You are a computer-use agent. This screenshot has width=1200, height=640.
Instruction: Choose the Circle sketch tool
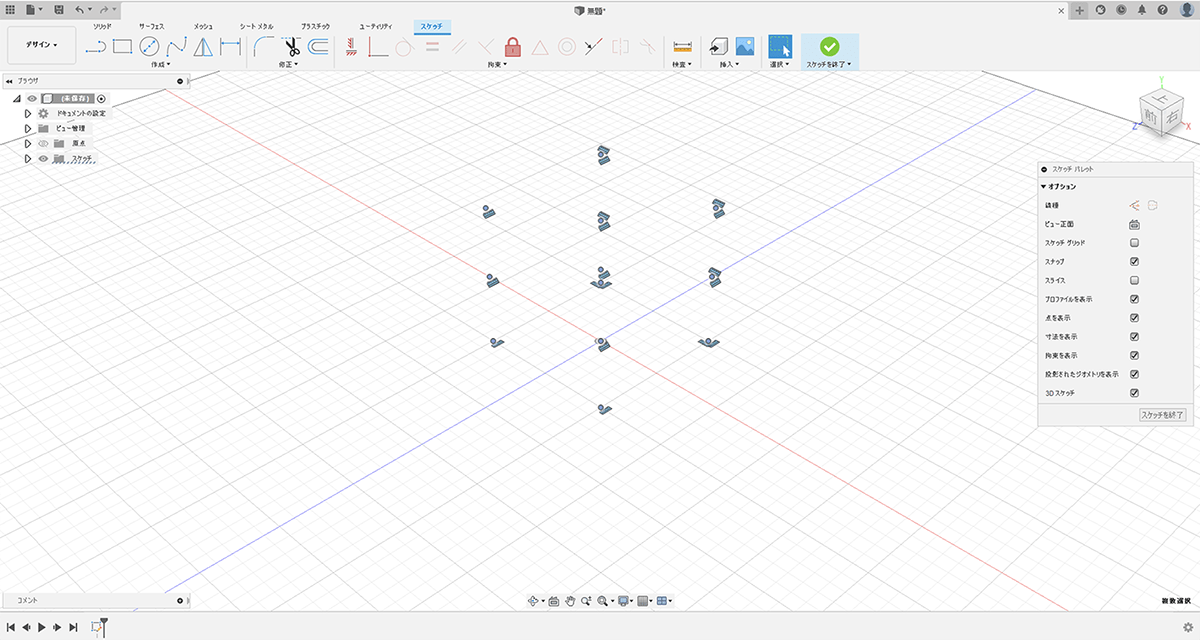pyautogui.click(x=149, y=46)
